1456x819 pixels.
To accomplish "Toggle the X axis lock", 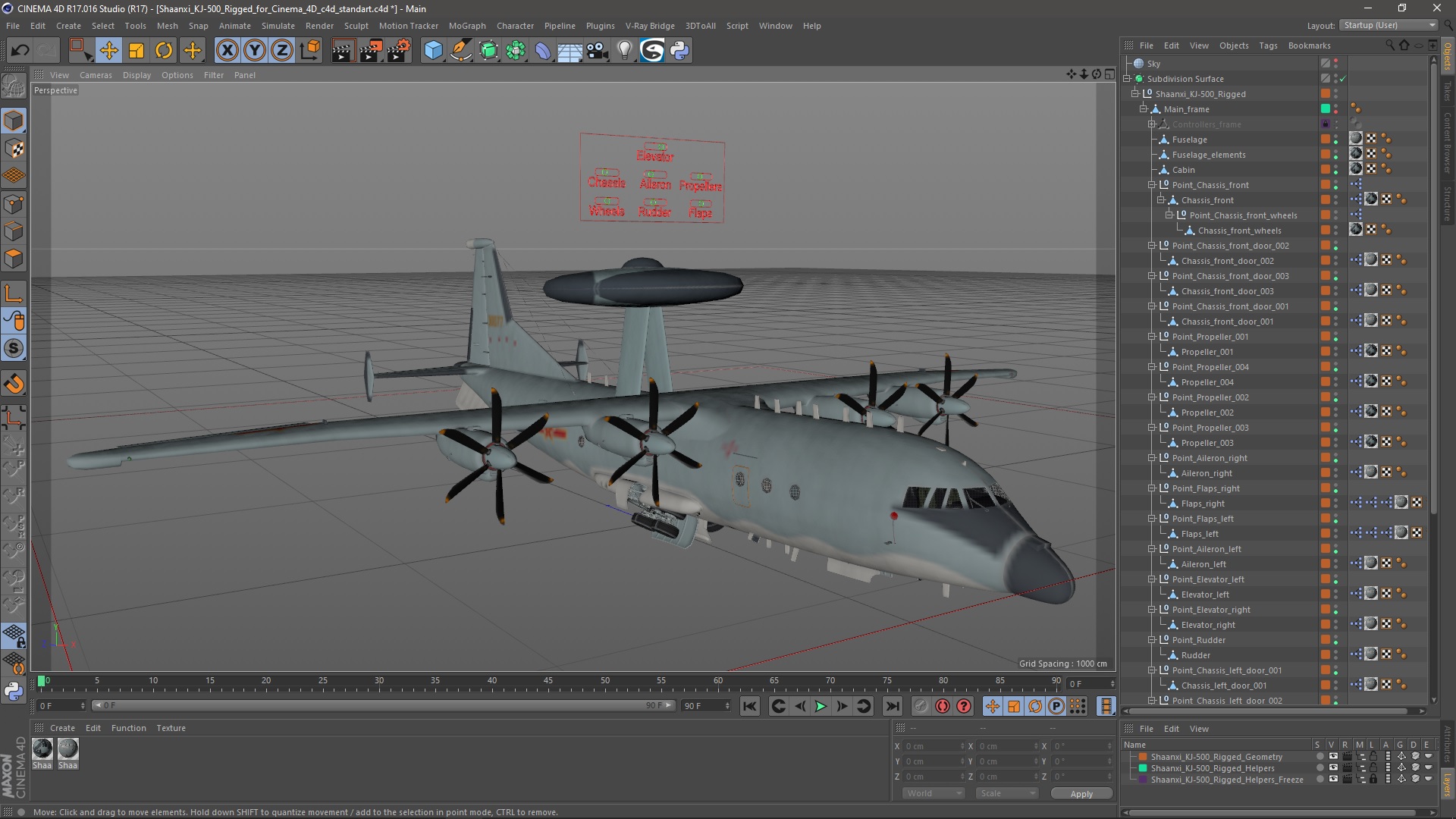I will 227,51.
